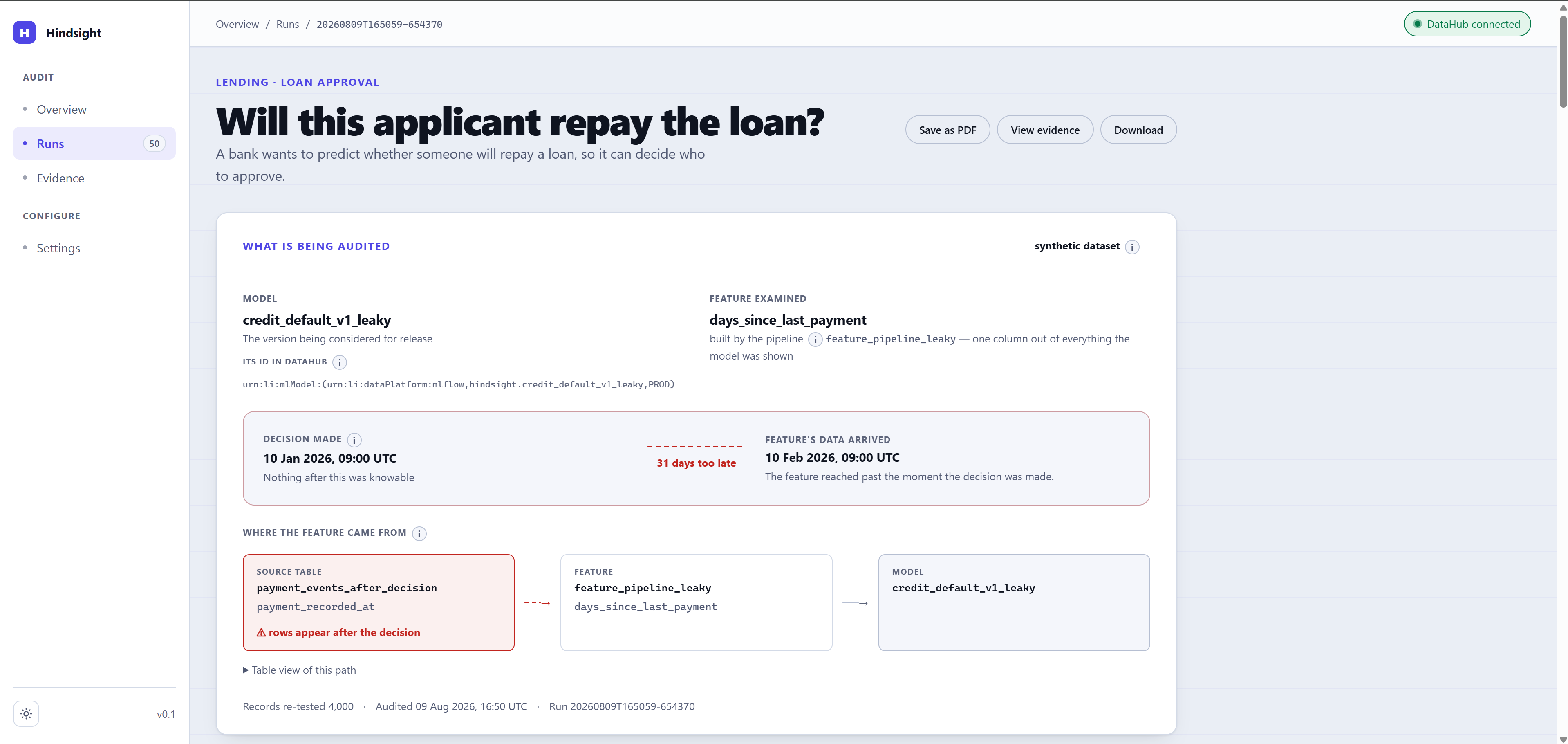1568x744 pixels.
Task: Click the View evidence button
Action: click(x=1045, y=130)
